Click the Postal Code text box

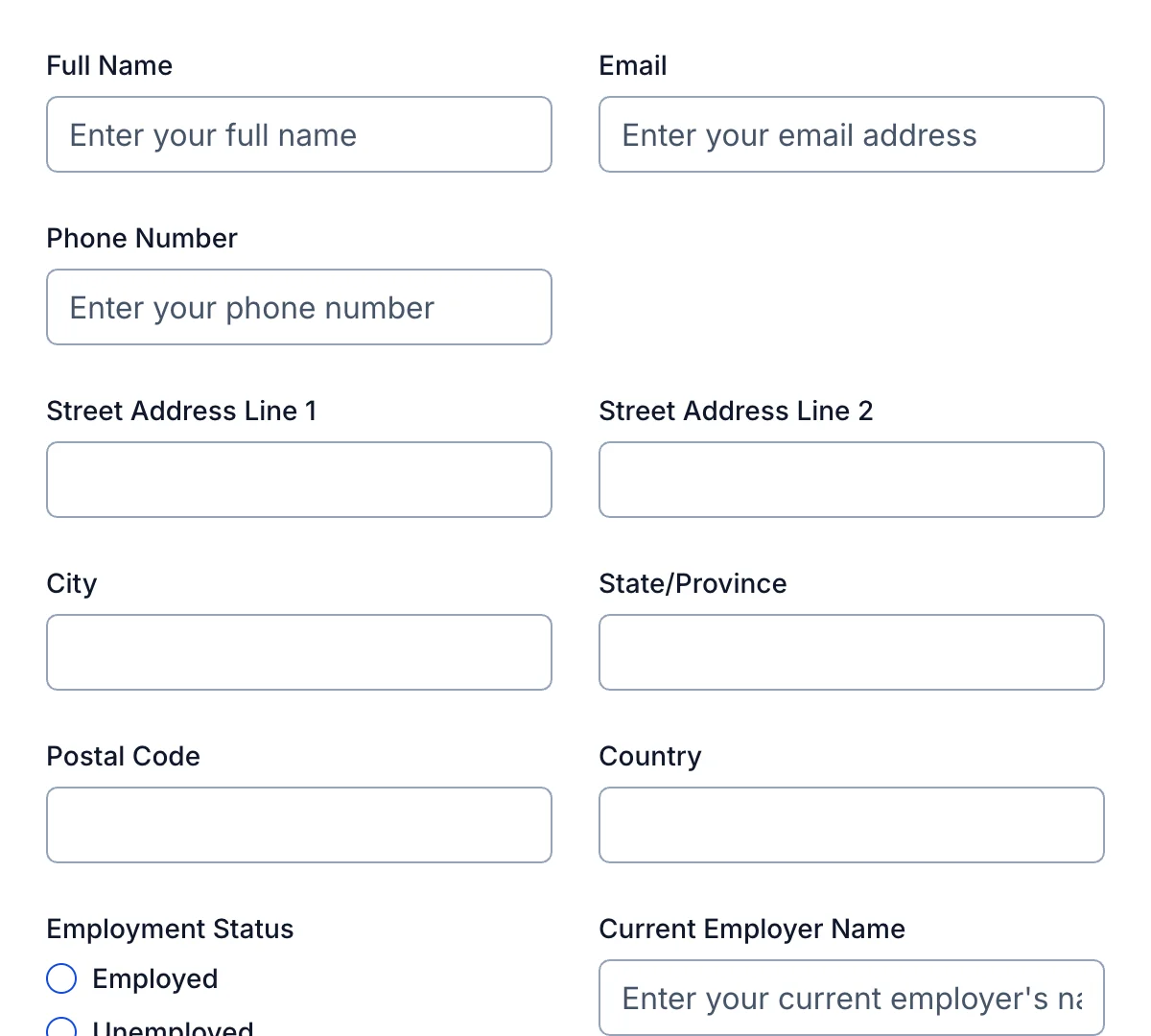coord(299,825)
